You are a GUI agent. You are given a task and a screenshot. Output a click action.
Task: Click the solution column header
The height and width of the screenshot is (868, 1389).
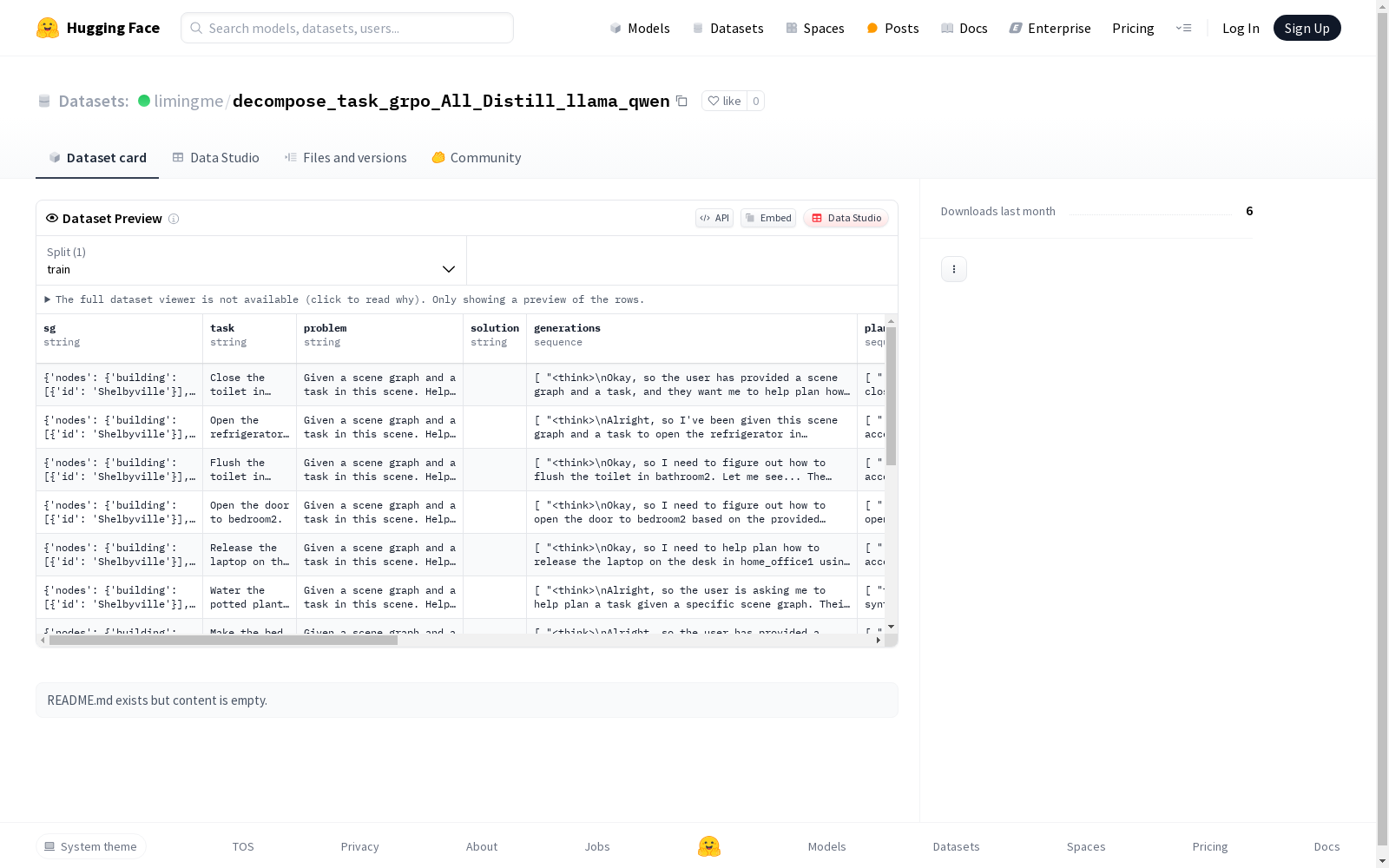(495, 339)
